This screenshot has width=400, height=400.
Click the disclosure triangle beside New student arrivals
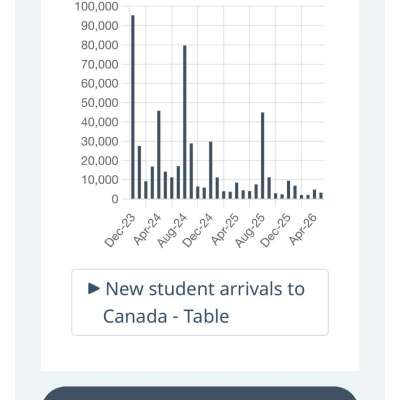[x=94, y=288]
